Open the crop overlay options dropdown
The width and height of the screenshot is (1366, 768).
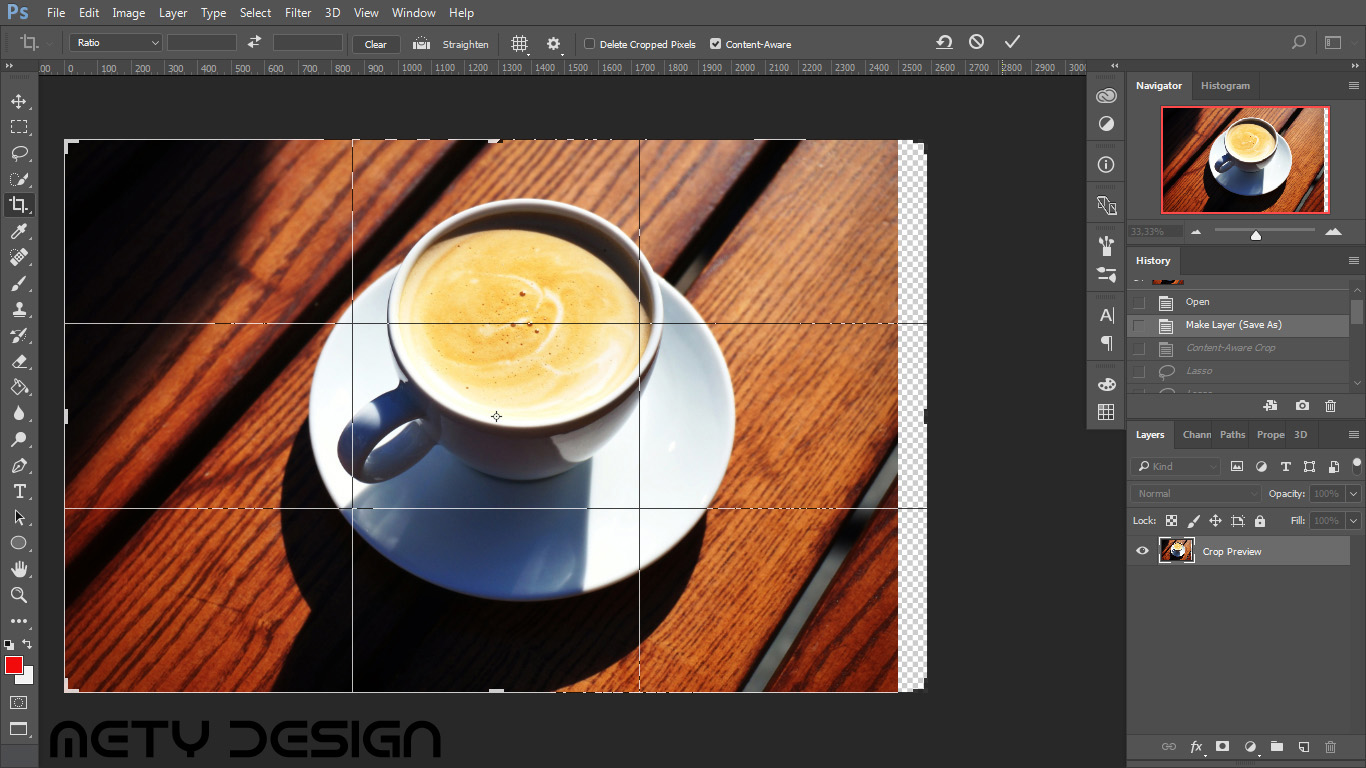click(x=520, y=44)
